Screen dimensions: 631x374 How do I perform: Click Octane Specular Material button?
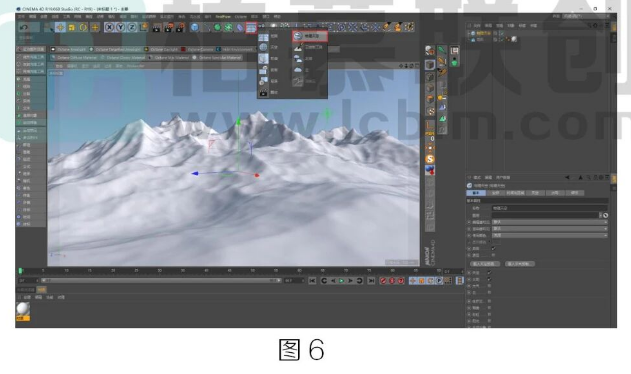[218, 58]
